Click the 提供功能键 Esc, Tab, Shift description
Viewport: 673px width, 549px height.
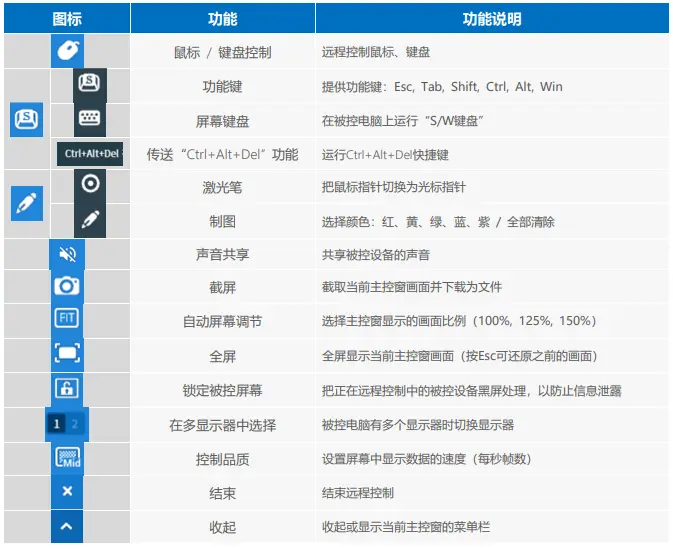[442, 87]
